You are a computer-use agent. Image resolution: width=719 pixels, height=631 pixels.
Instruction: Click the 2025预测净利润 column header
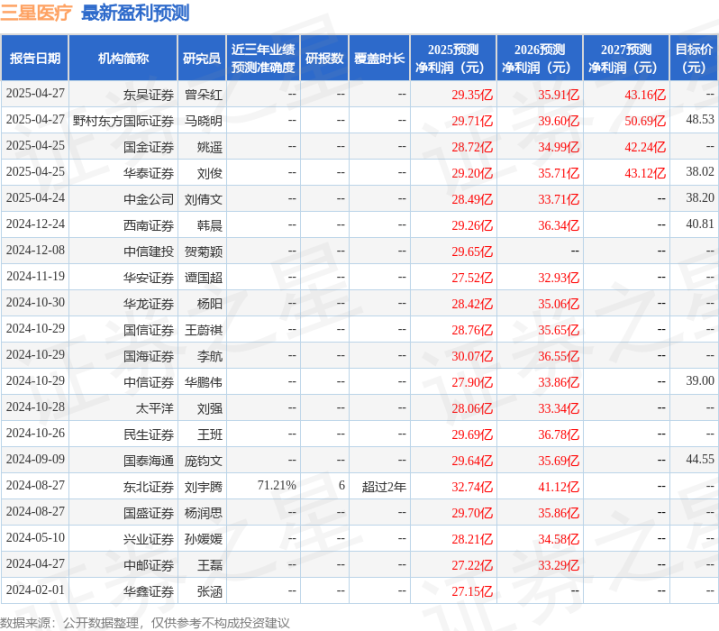tap(453, 58)
